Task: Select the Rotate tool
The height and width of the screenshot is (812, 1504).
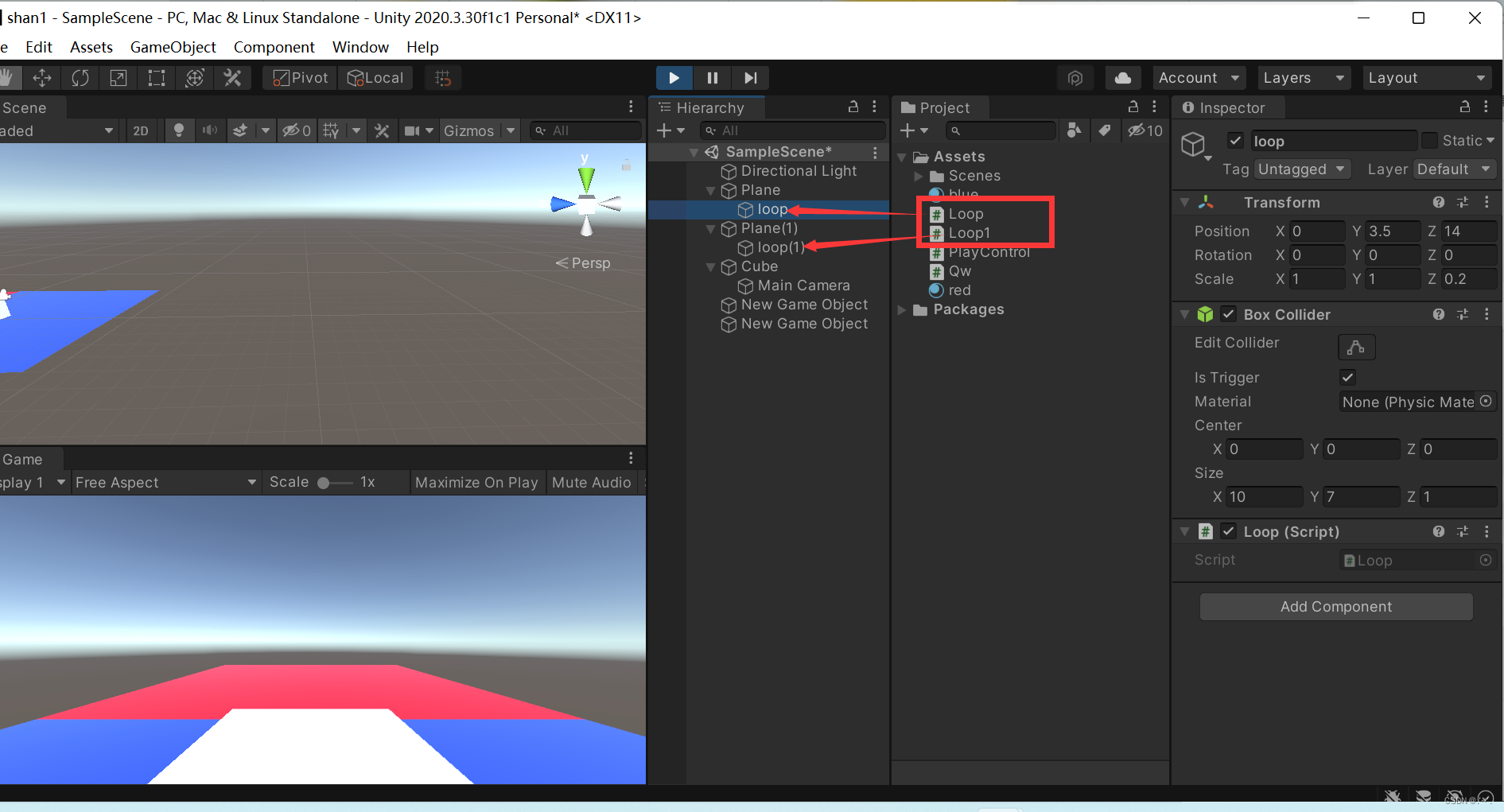Action: point(80,77)
